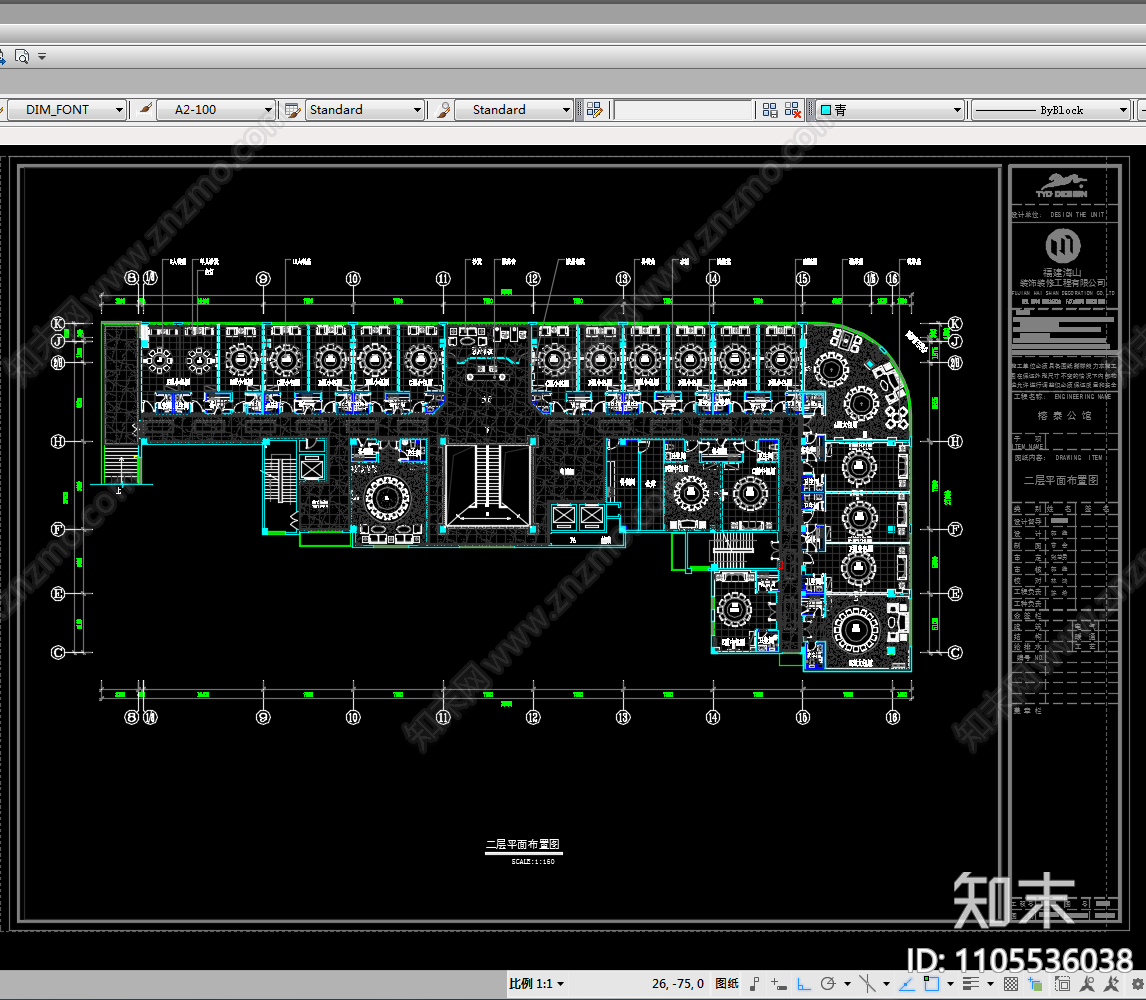This screenshot has height=1000, width=1146.
Task: Toggle object snap square icon
Action: [x=931, y=984]
